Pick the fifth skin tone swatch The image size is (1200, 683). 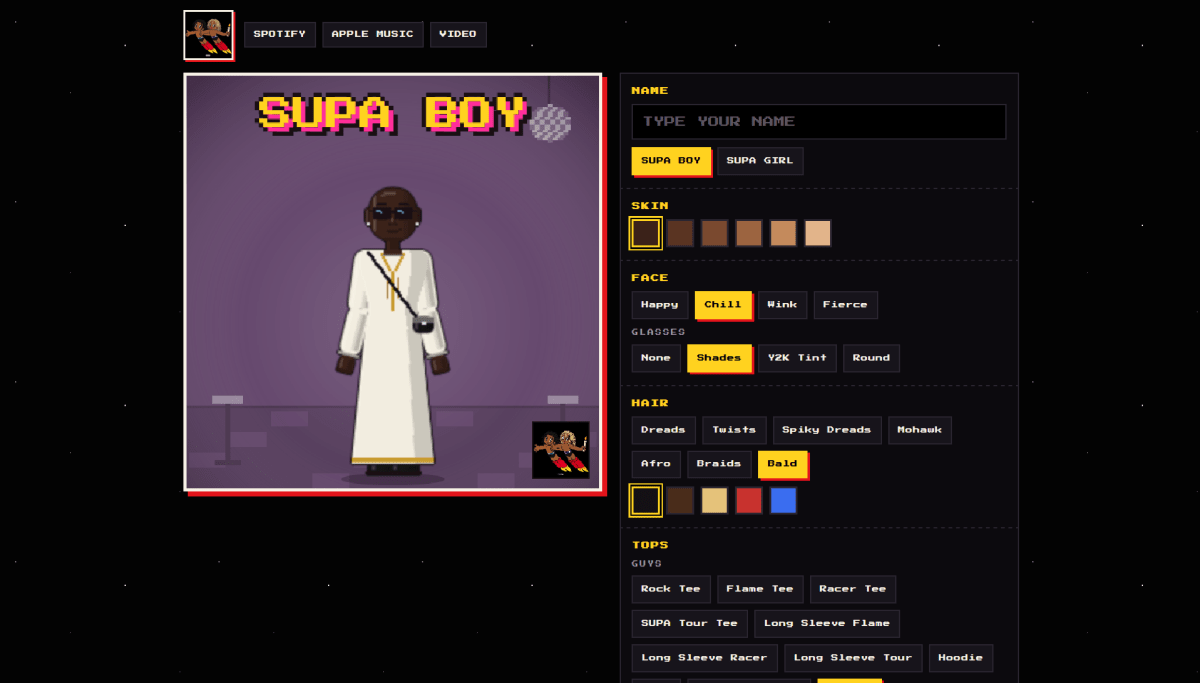pyautogui.click(x=784, y=233)
